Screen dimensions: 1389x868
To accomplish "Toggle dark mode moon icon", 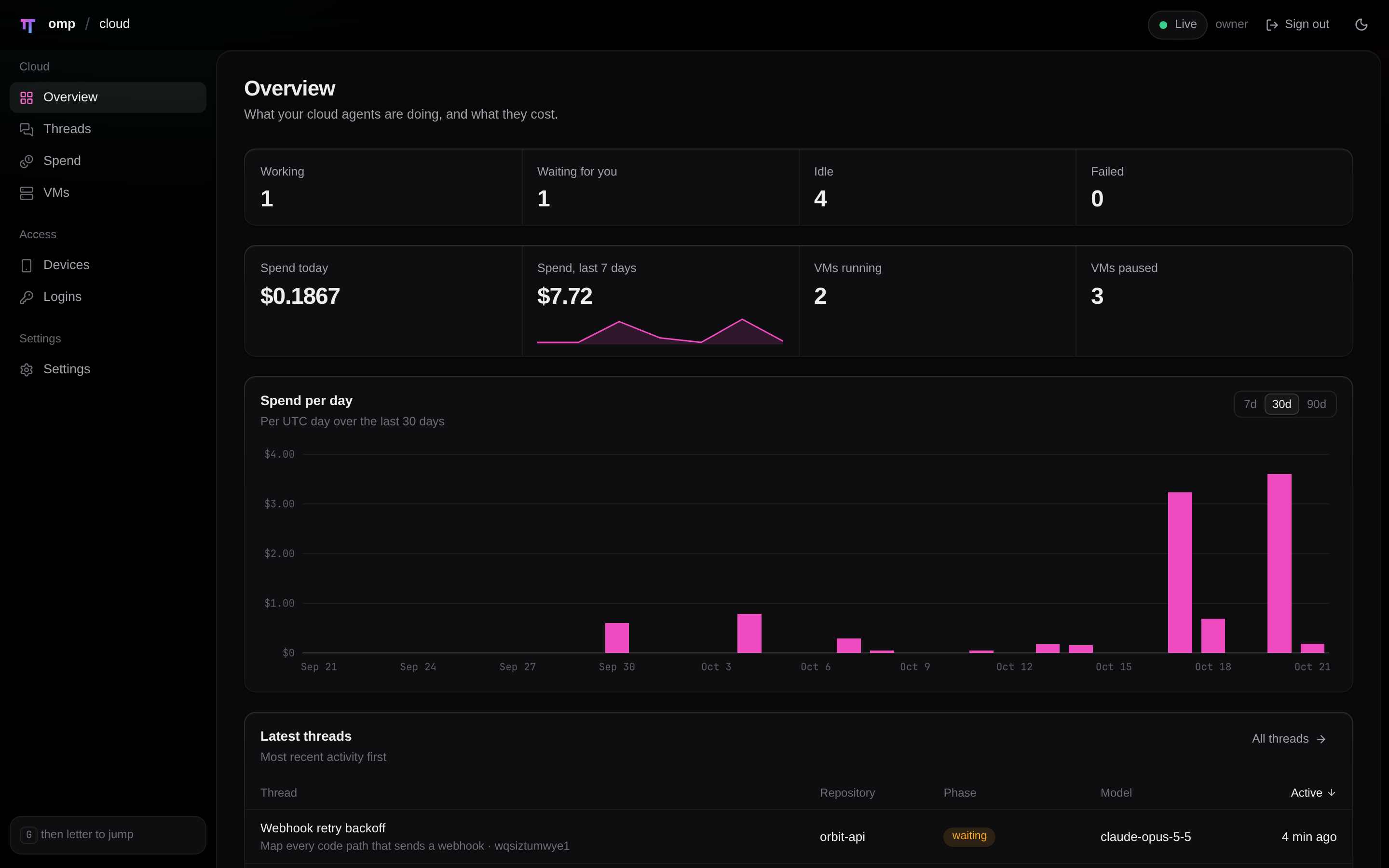I will 1361,25.
